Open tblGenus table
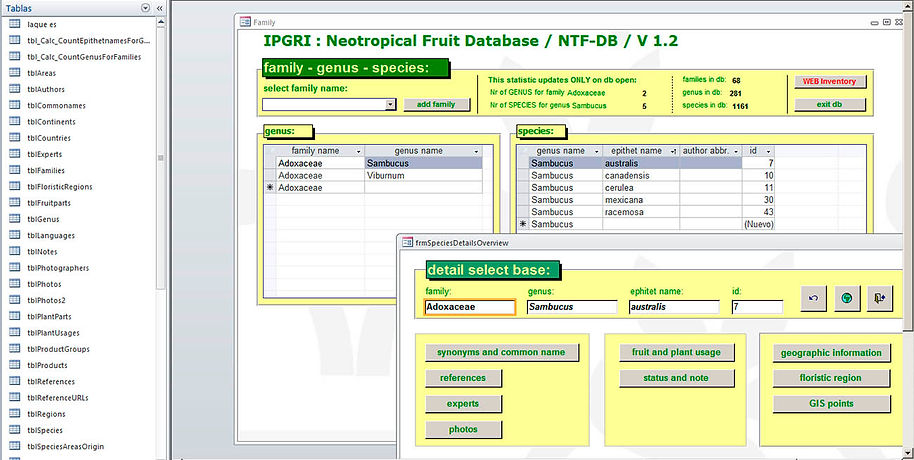This screenshot has height=460, width=914. click(x=43, y=220)
